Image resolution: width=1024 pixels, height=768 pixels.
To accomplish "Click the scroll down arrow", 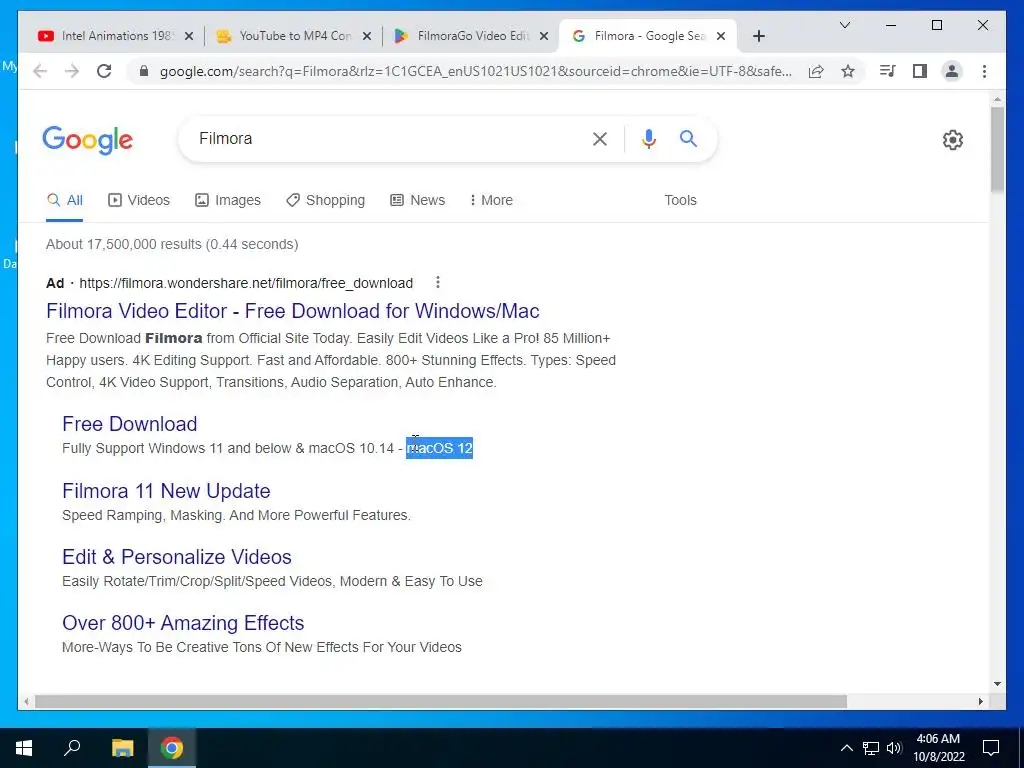I will pyautogui.click(x=997, y=684).
